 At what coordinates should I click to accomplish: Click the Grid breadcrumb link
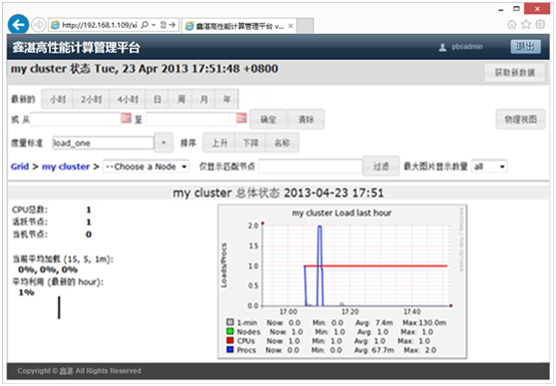20,167
